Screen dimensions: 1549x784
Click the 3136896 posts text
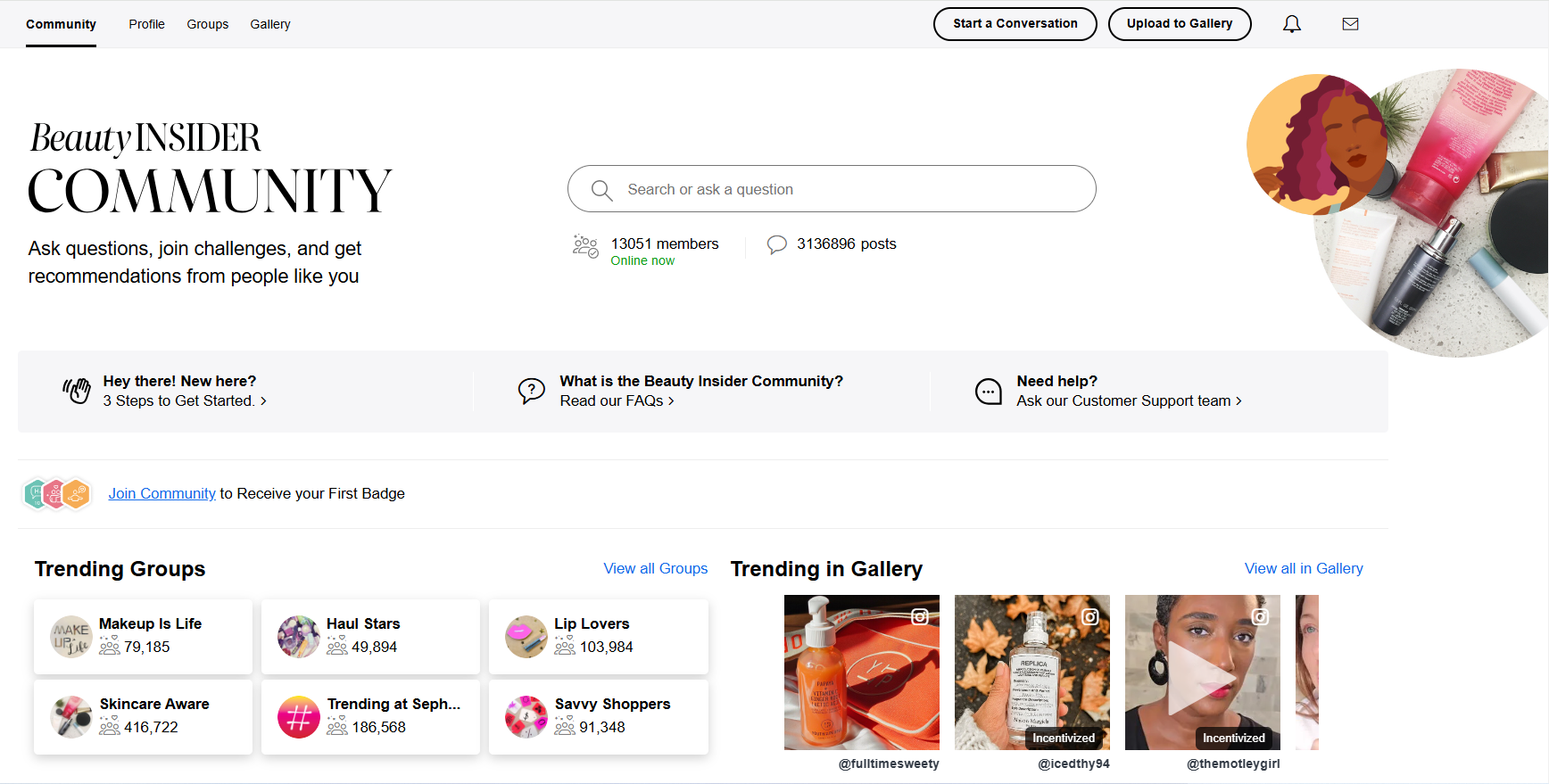[x=847, y=243]
